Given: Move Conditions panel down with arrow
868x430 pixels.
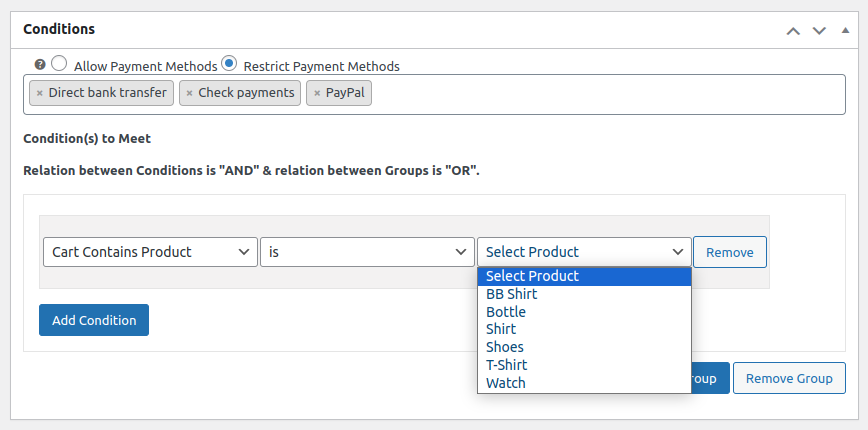Looking at the screenshot, I should 819,31.
